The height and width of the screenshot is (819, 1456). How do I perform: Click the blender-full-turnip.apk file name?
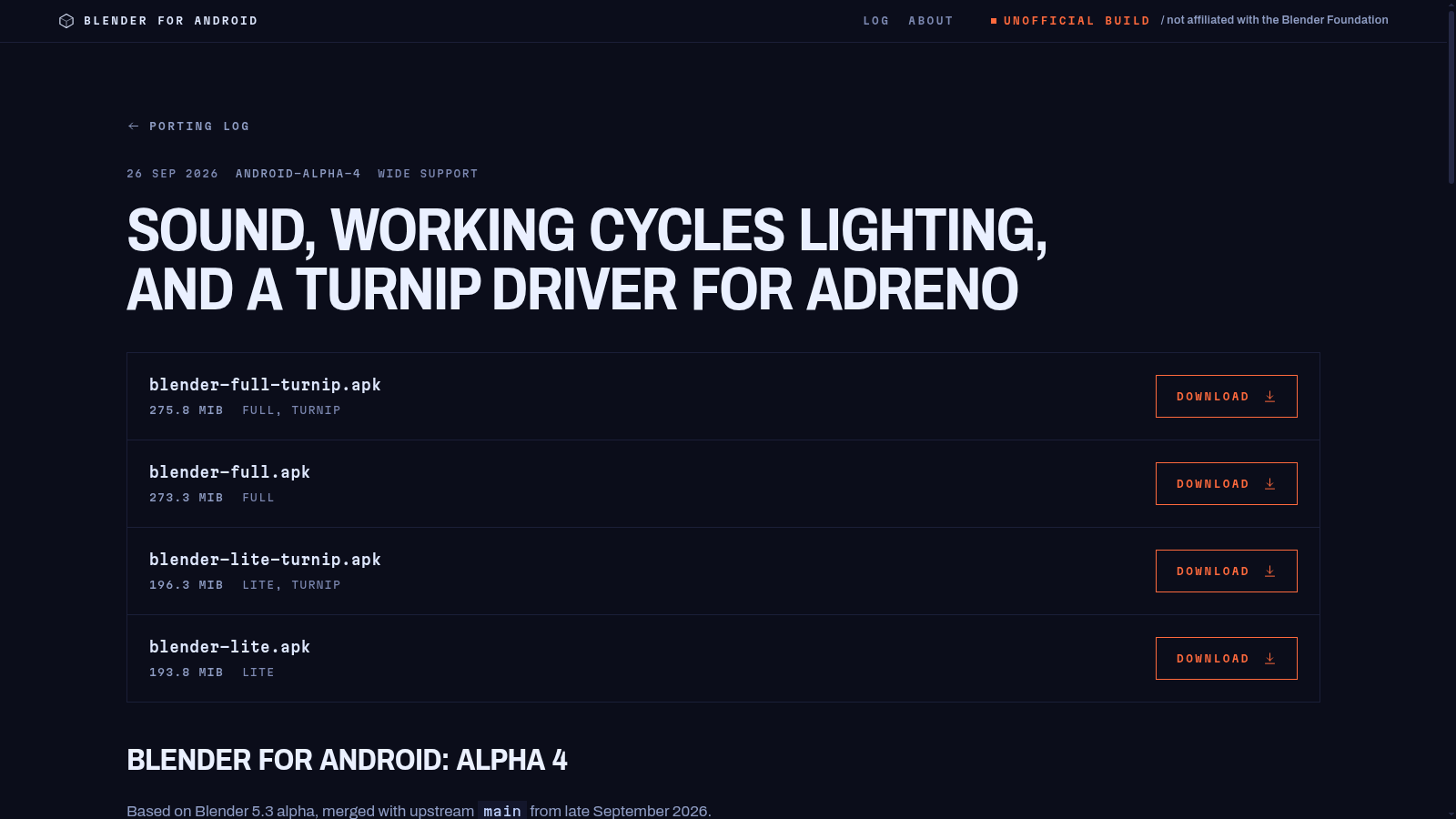265,385
